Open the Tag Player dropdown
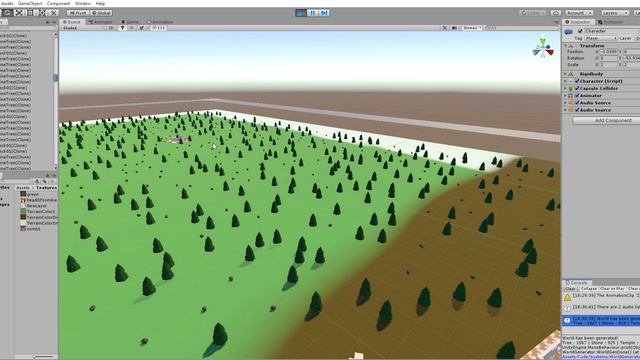Screen dimensions: 640x360 click(601, 38)
